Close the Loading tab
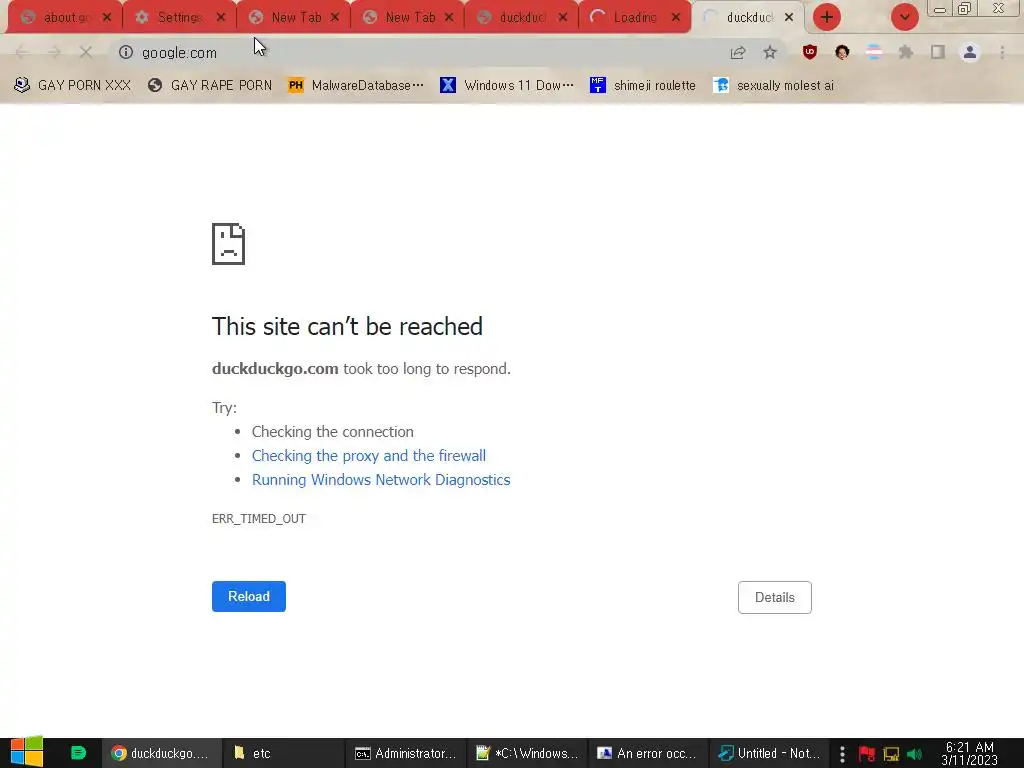1024x768 pixels. pyautogui.click(x=677, y=18)
